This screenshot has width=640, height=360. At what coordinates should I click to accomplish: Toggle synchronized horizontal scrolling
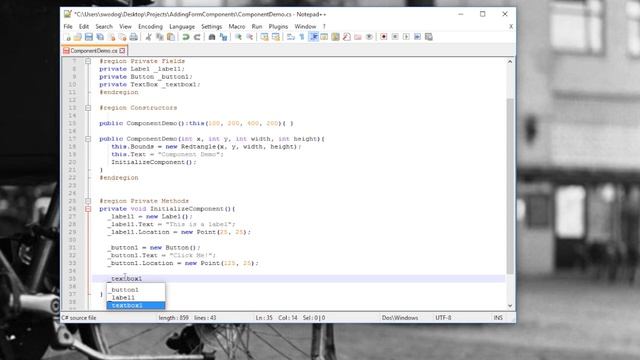tap(276, 37)
